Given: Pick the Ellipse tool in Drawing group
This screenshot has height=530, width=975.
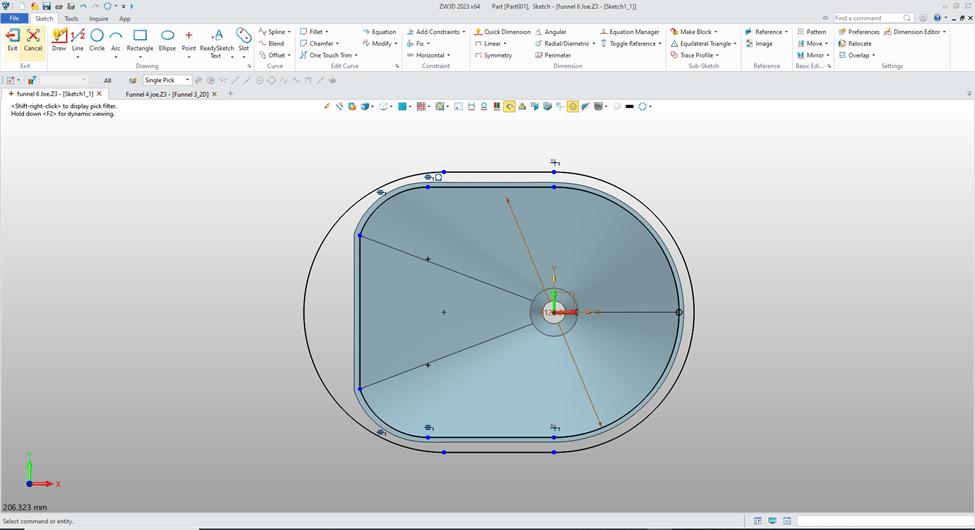Looking at the screenshot, I should 167,40.
